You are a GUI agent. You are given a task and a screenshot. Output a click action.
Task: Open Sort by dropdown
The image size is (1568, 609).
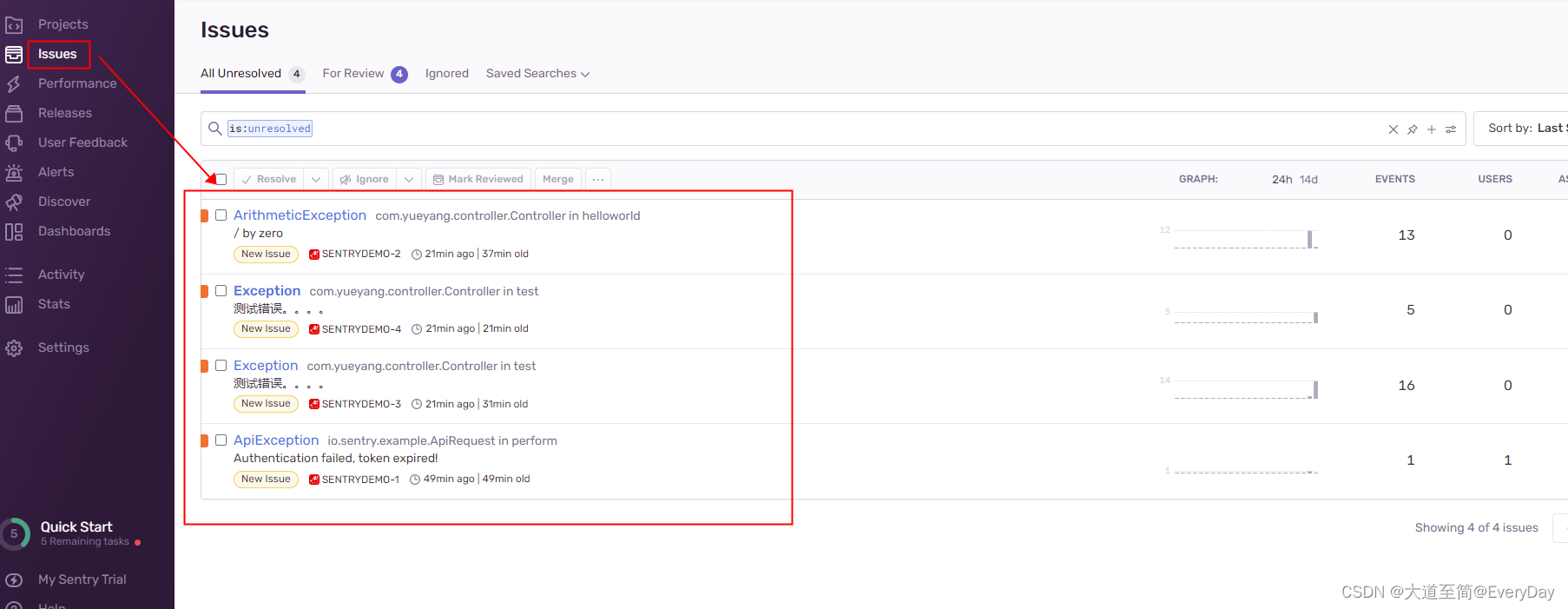tap(1521, 129)
